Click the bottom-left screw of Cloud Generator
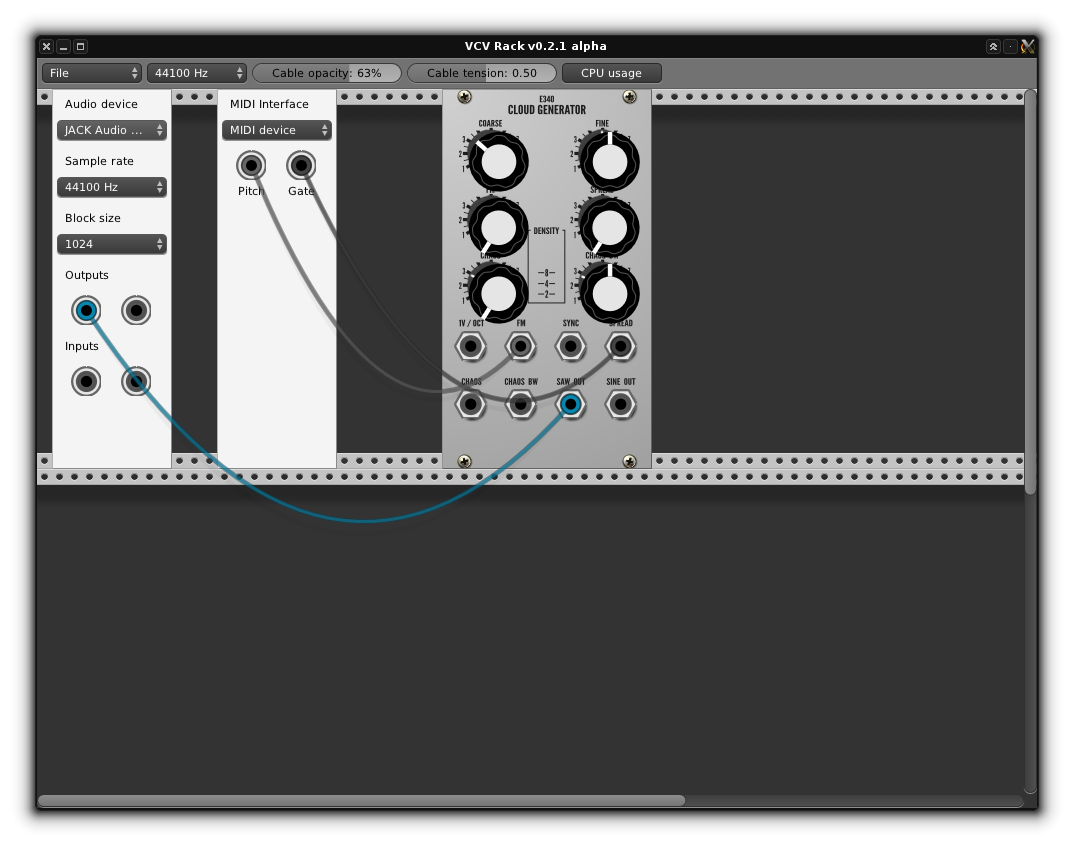This screenshot has height=846, width=1074. (464, 461)
